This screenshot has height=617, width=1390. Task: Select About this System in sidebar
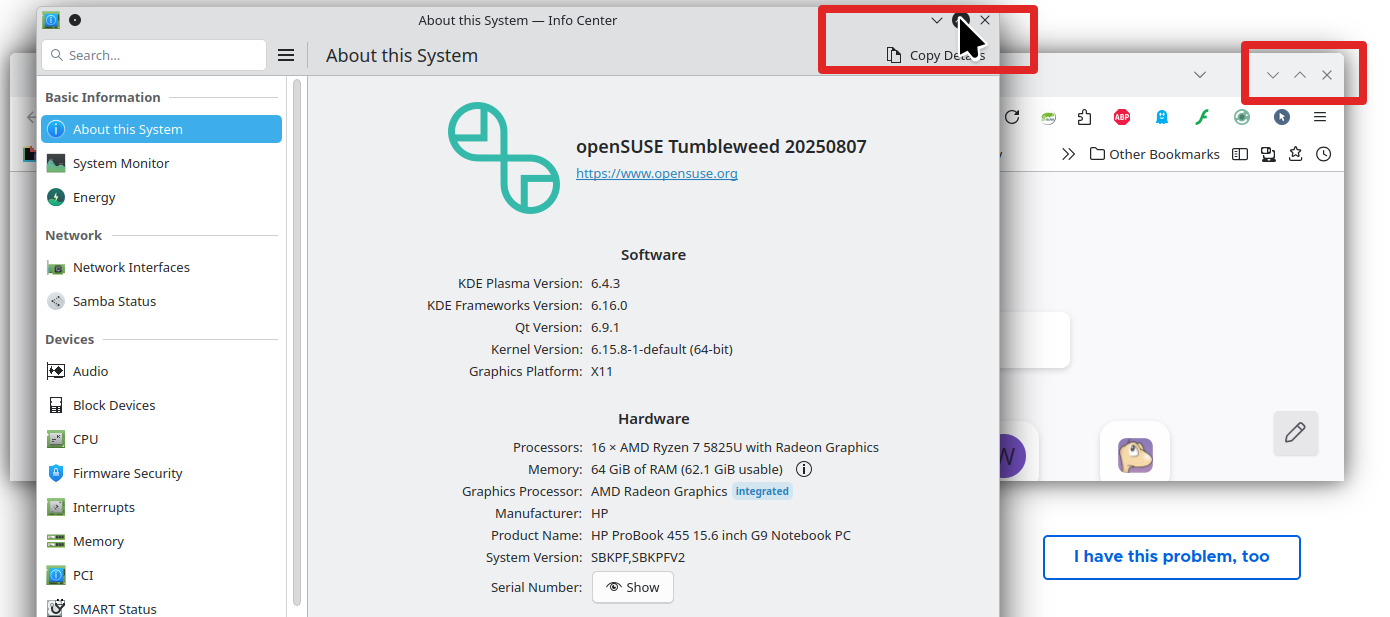[x=161, y=129]
